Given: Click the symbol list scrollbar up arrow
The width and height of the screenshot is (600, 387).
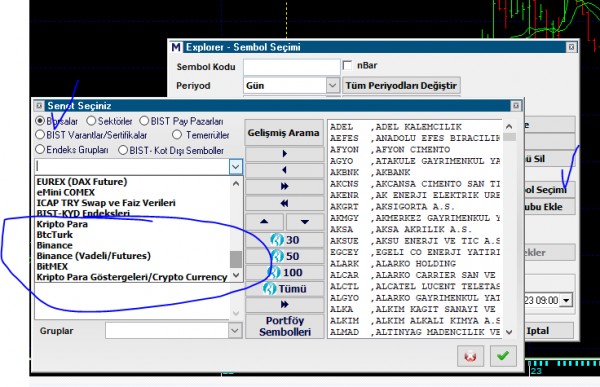Looking at the screenshot, I should (x=509, y=126).
